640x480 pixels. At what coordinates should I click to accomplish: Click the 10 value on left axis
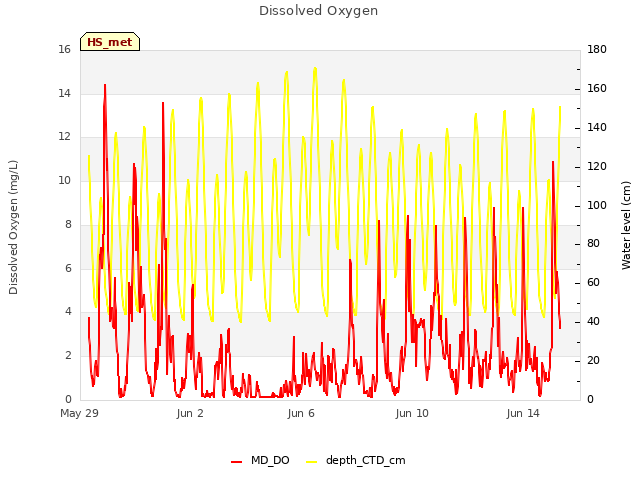pos(64,180)
